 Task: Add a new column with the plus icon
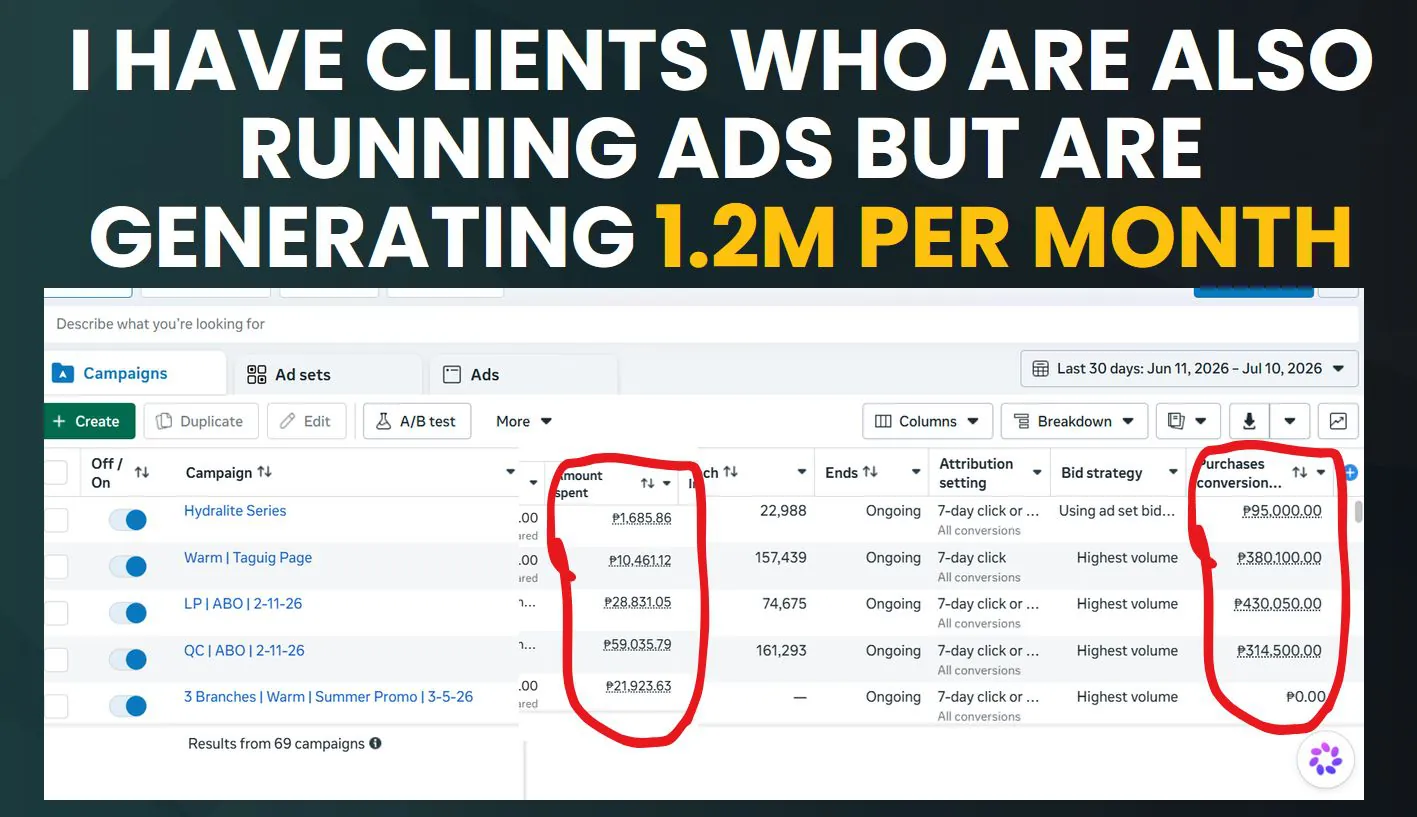pos(1350,472)
